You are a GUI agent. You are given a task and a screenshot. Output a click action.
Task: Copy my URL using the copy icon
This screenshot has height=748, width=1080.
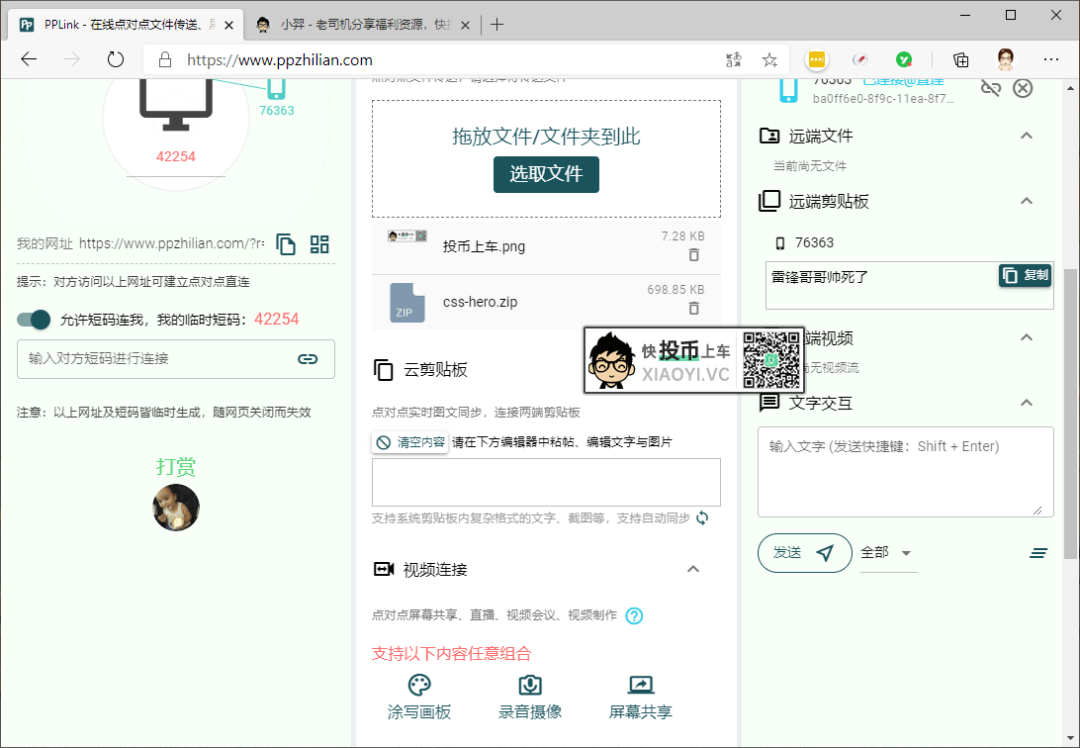click(x=286, y=243)
